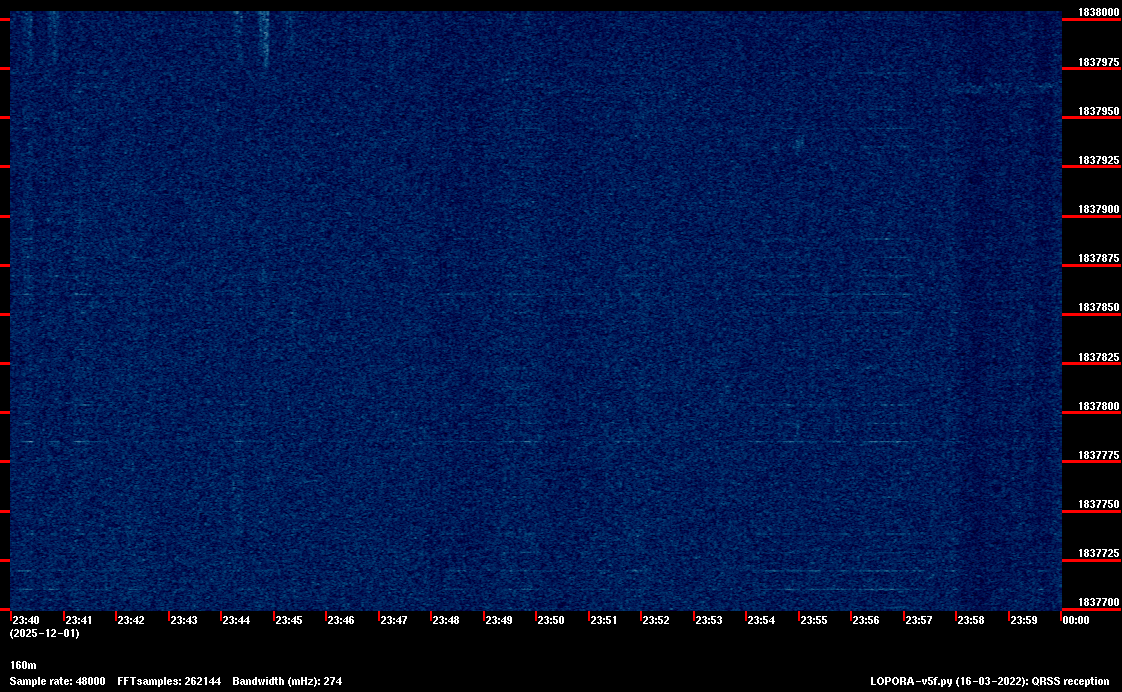Click the 1837725 frequency label
This screenshot has height=692, width=1122.
(1098, 554)
